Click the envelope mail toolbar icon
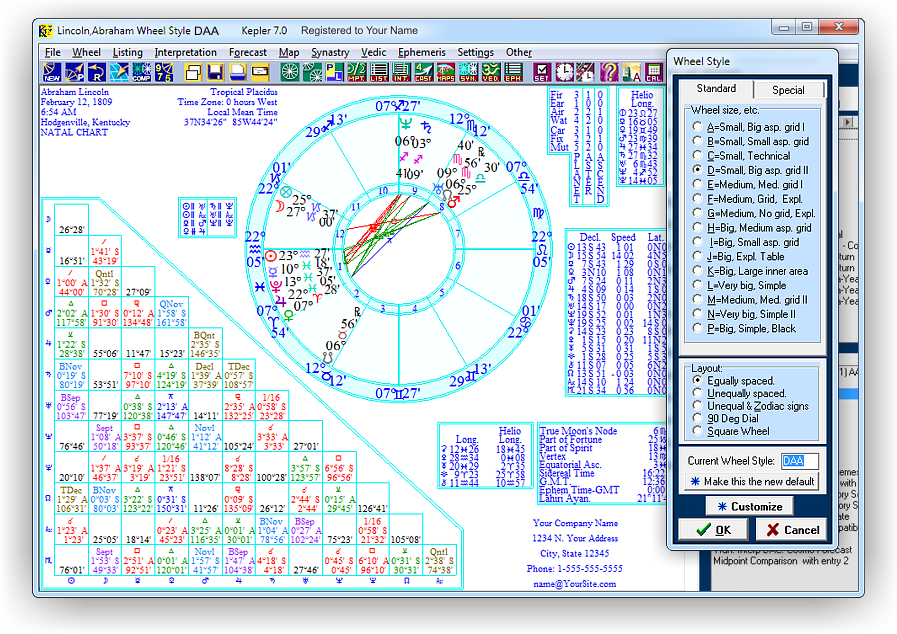This screenshot has width=897, height=634. (x=260, y=73)
